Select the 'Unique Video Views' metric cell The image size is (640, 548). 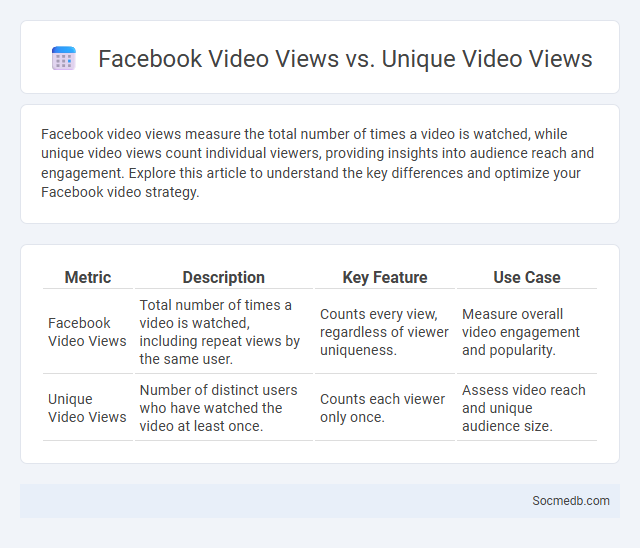click(x=87, y=408)
